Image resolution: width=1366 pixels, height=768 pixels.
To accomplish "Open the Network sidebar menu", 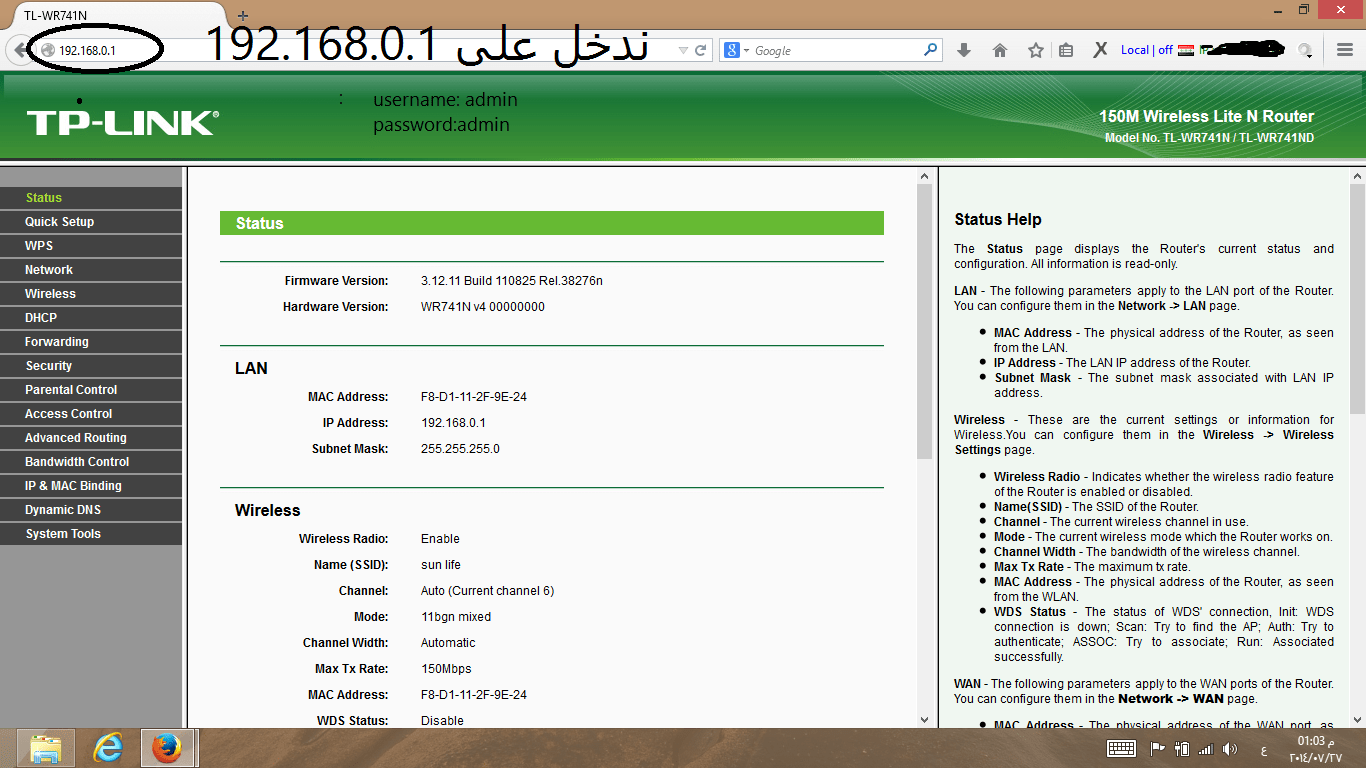I will [x=91, y=270].
